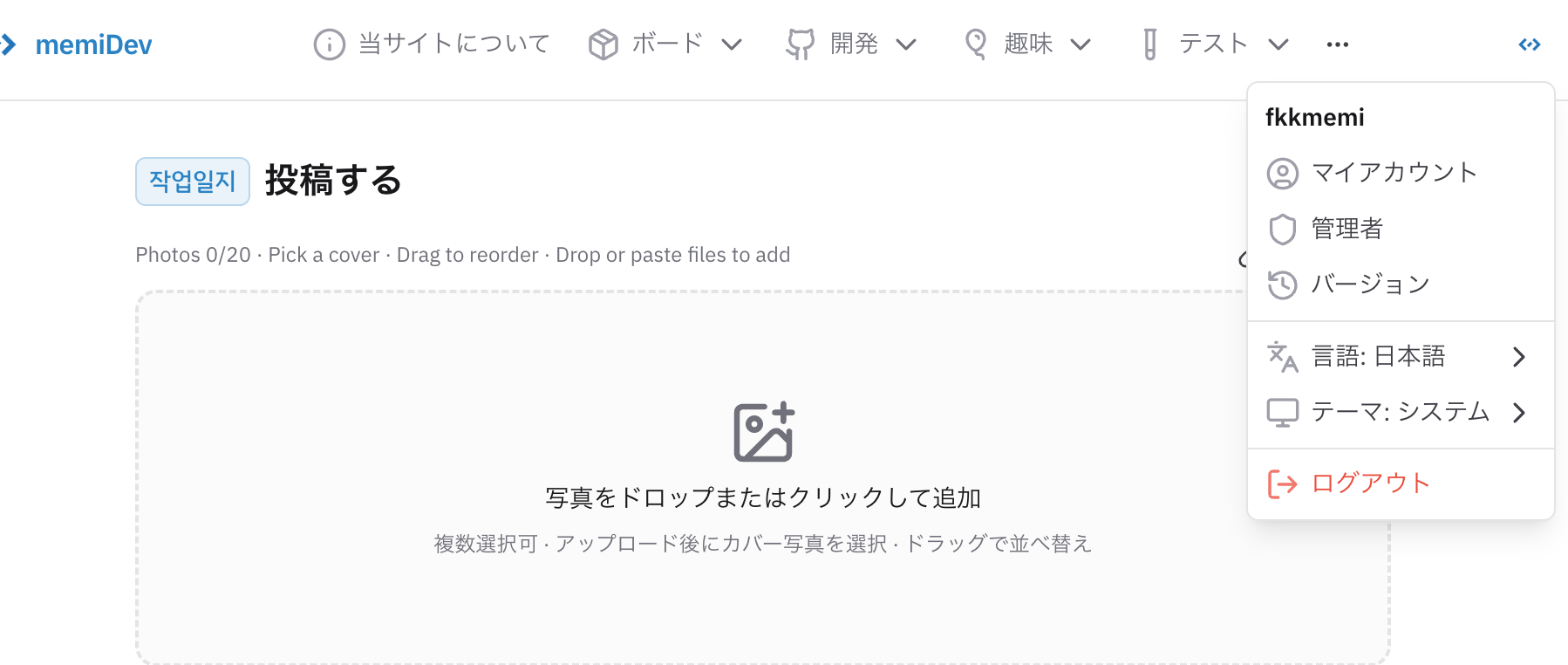The image size is (1568, 665).
Task: Expand the テスト dropdown chevron
Action: pos(1278,45)
